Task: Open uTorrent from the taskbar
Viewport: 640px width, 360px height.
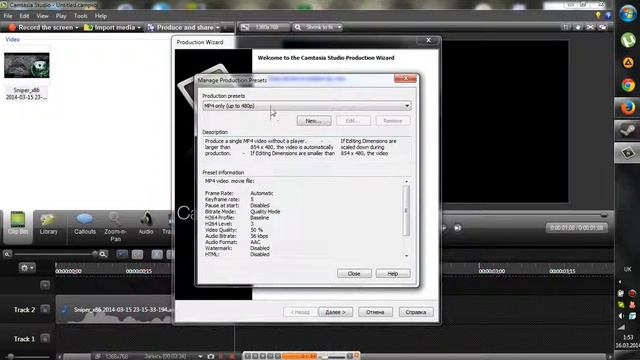Action: click(x=628, y=40)
